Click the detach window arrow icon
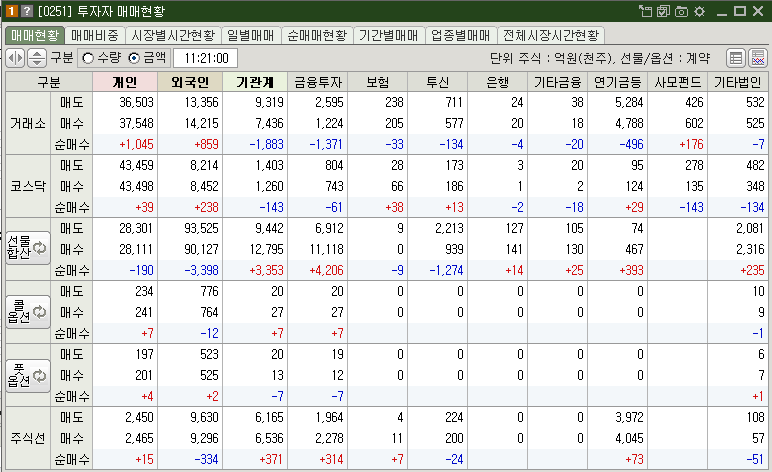This screenshot has height=472, width=772. point(645,11)
